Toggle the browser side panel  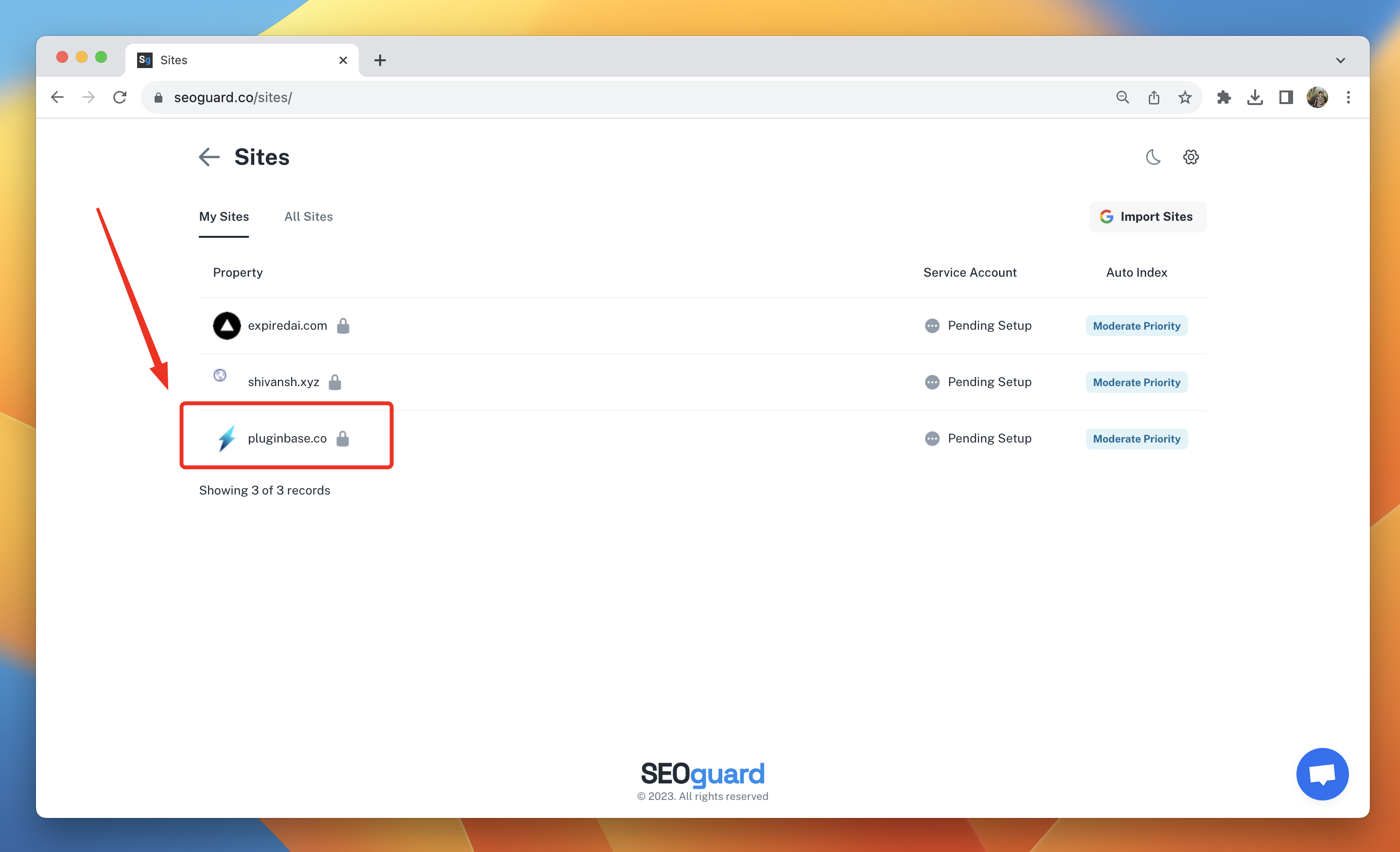1286,97
